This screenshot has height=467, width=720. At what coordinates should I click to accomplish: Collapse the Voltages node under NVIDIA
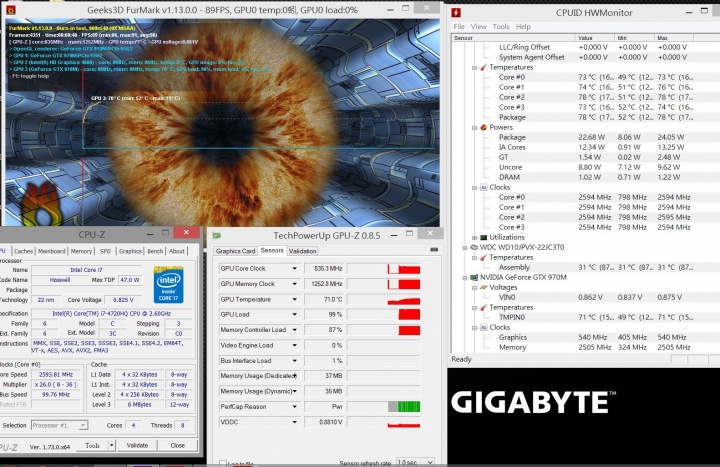click(474, 288)
